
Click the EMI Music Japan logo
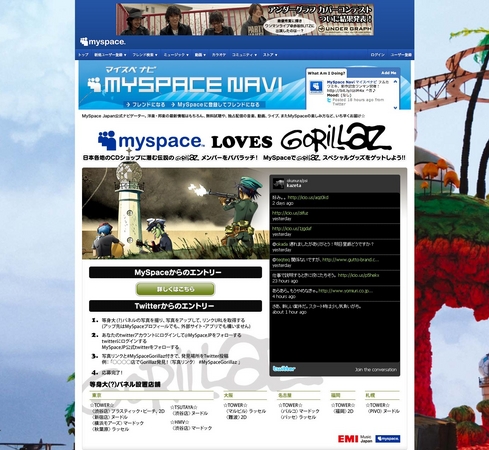pyautogui.click(x=355, y=439)
